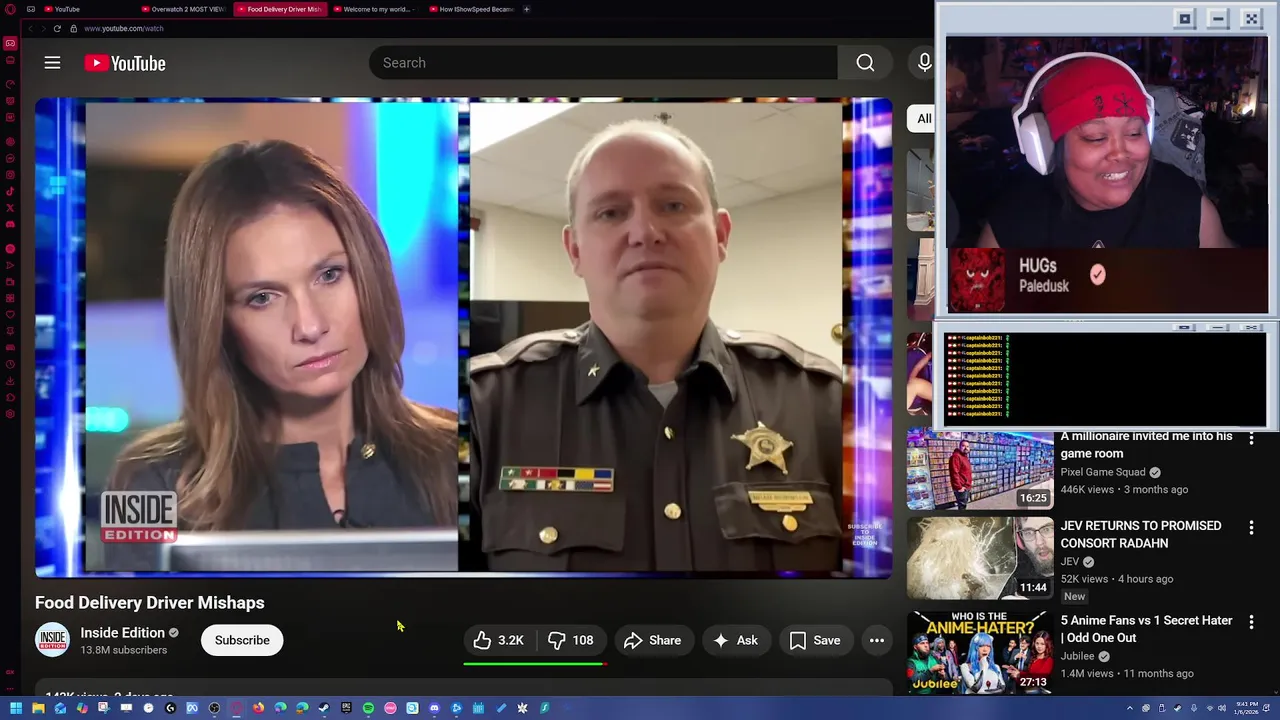The image size is (1280, 720).
Task: Go forward with the browser forward arrow
Action: click(x=43, y=28)
